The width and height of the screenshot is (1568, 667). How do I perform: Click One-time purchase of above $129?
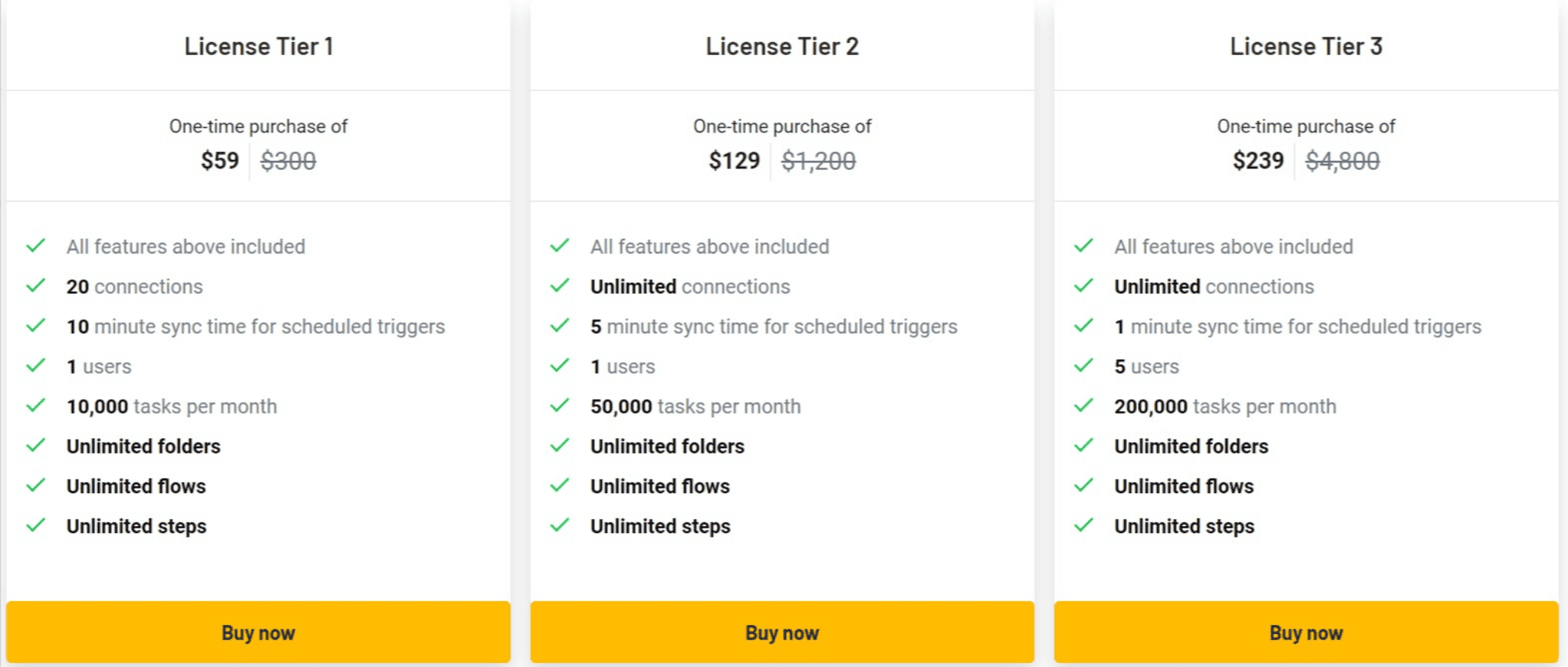point(782,126)
